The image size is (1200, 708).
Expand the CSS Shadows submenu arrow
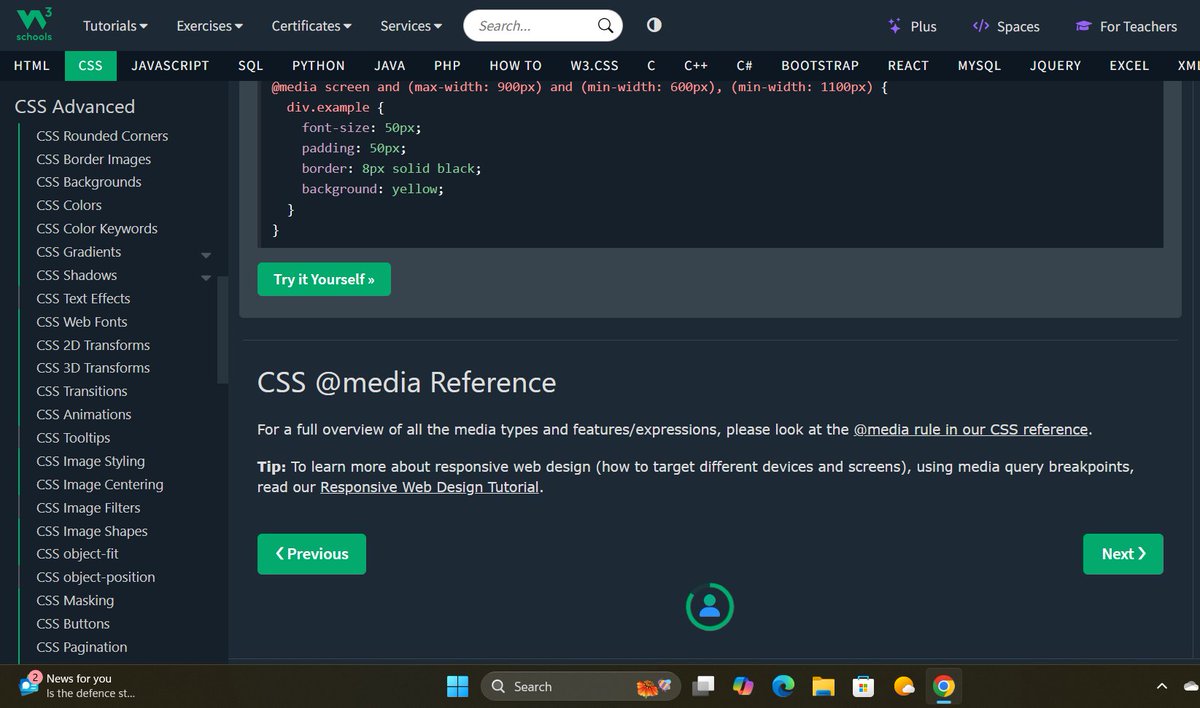tap(206, 277)
